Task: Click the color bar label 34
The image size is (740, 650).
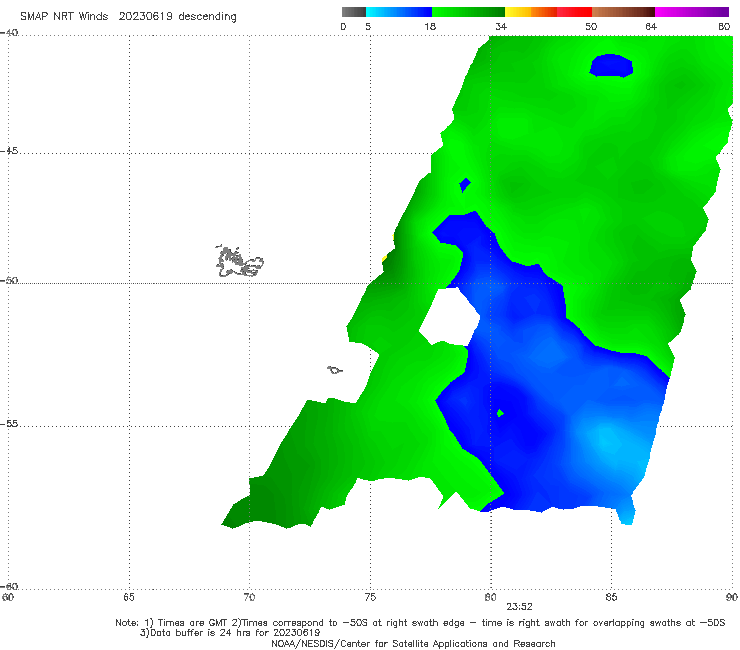Action: [x=501, y=26]
